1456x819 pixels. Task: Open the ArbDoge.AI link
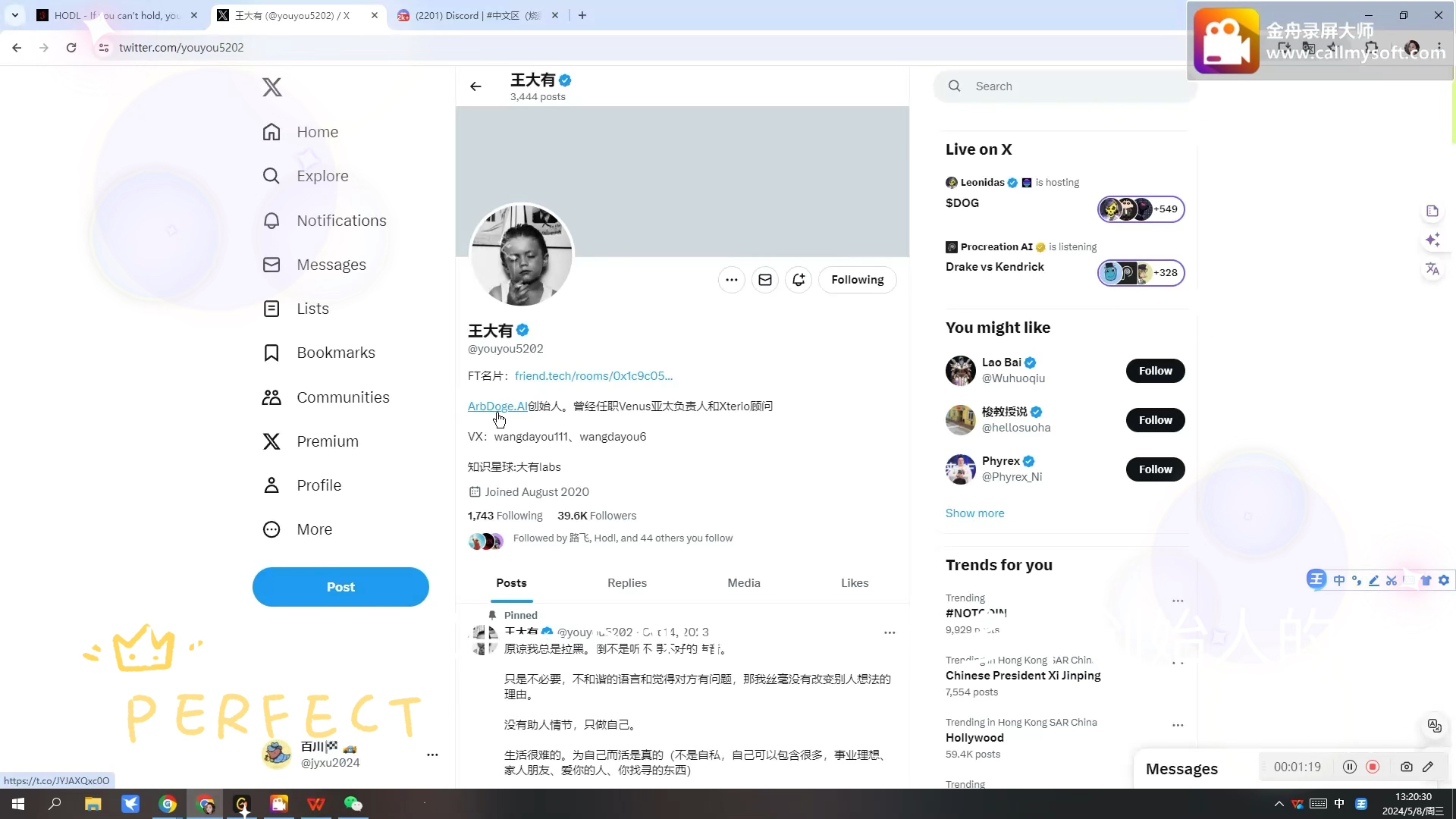[x=497, y=406]
